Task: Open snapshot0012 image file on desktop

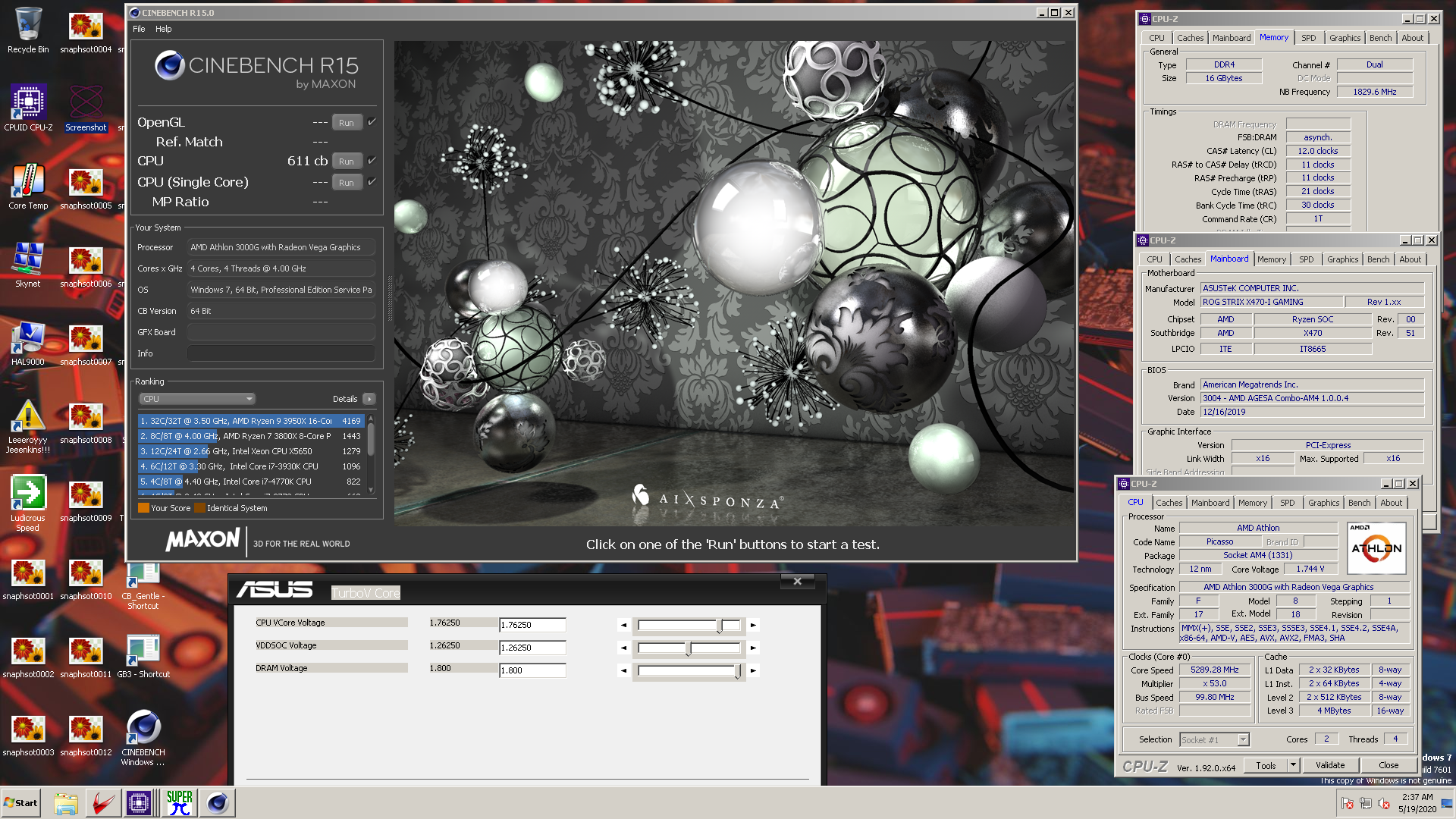Action: pyautogui.click(x=86, y=733)
